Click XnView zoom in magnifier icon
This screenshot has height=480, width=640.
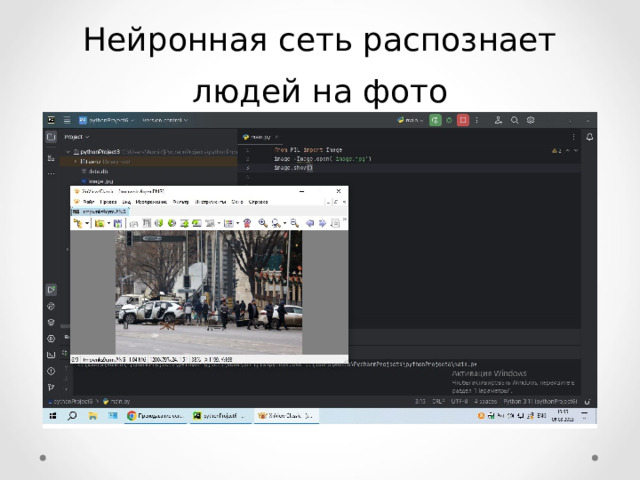[262, 223]
